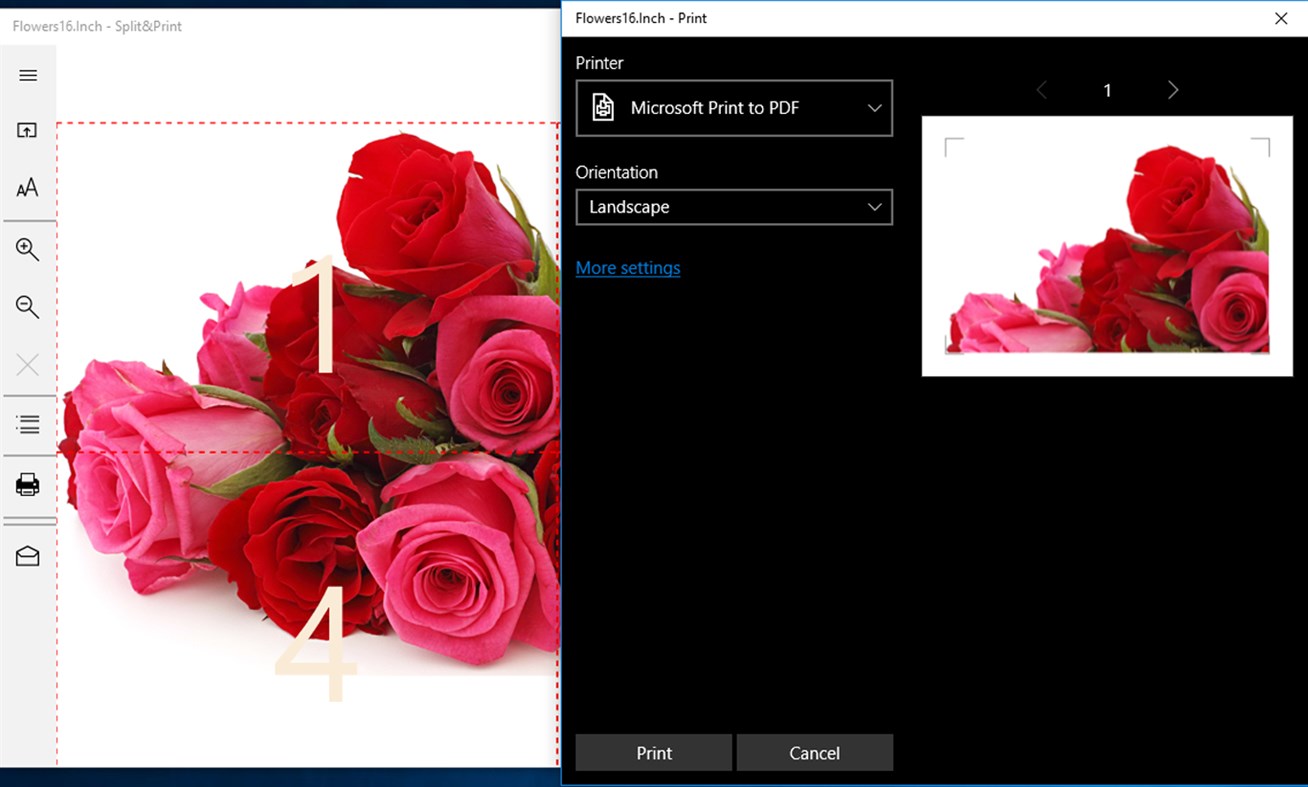Select the text settings tool
Viewport: 1308px width, 787px height.
pyautogui.click(x=28, y=187)
